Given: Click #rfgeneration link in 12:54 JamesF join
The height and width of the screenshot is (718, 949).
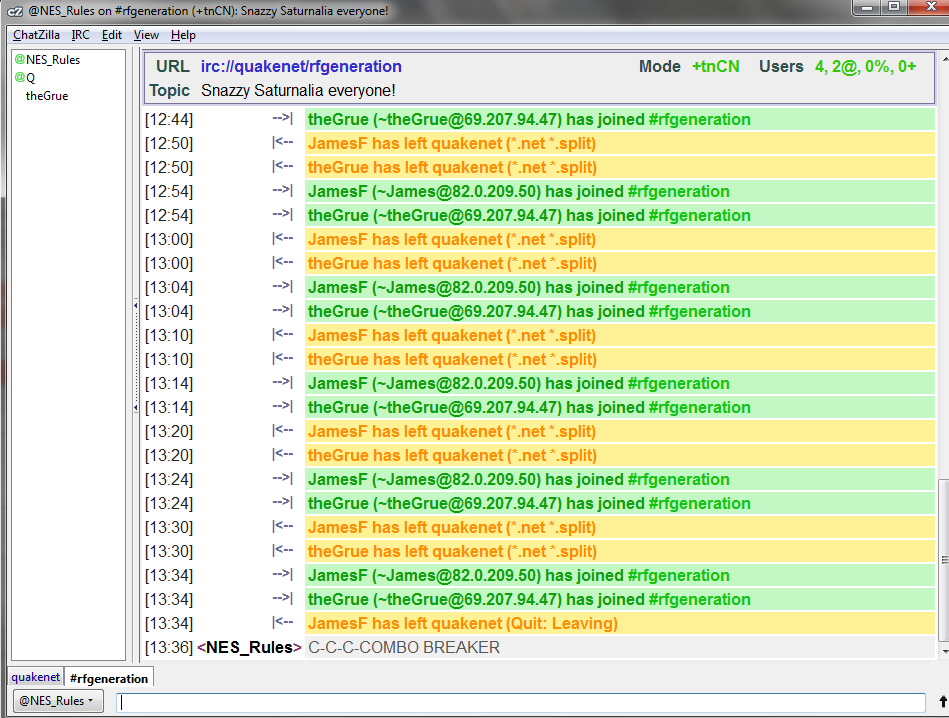Looking at the screenshot, I should tap(678, 191).
